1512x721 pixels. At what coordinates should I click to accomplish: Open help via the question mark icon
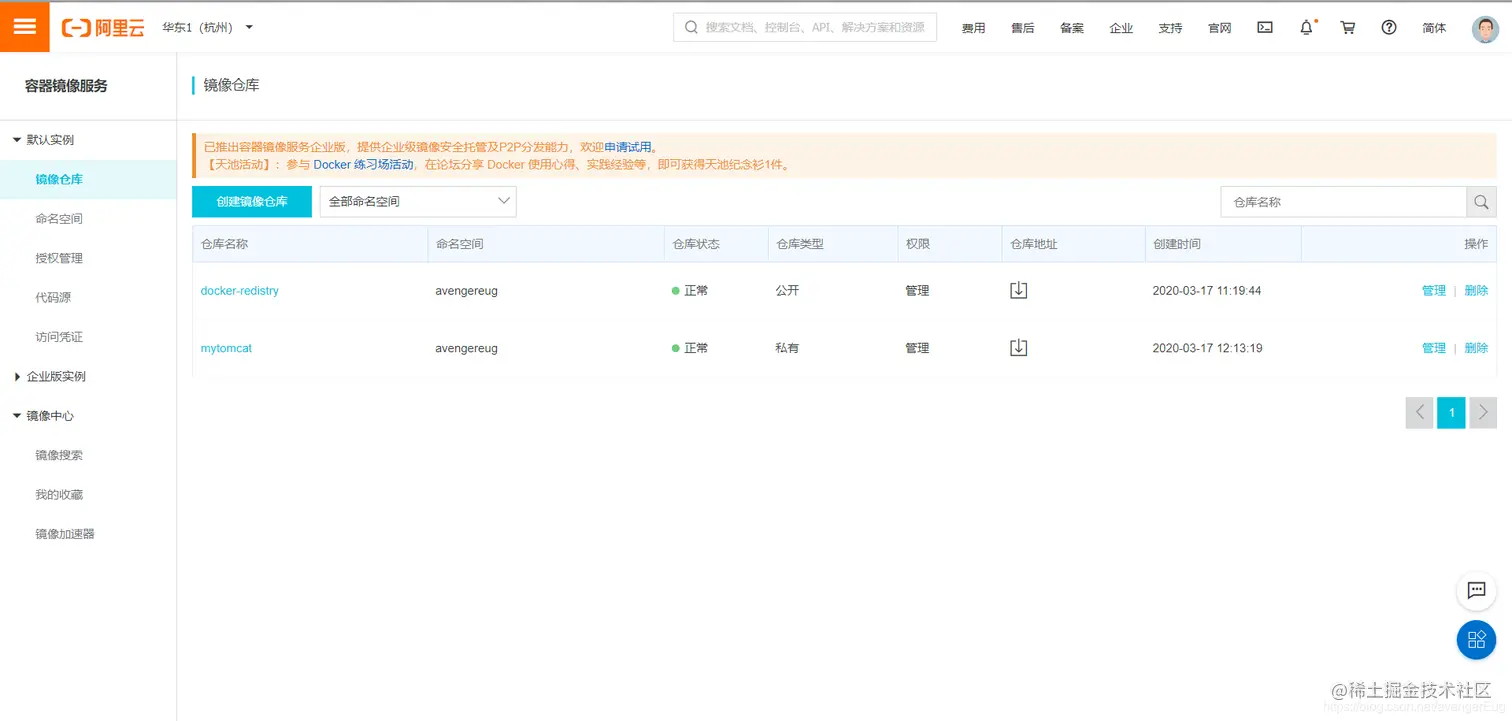coord(1389,27)
